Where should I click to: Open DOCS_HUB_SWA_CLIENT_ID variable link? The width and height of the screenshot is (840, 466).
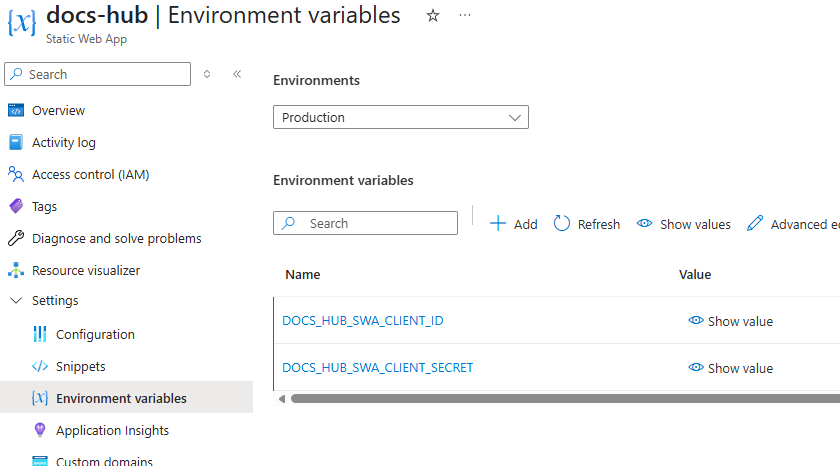pos(363,320)
